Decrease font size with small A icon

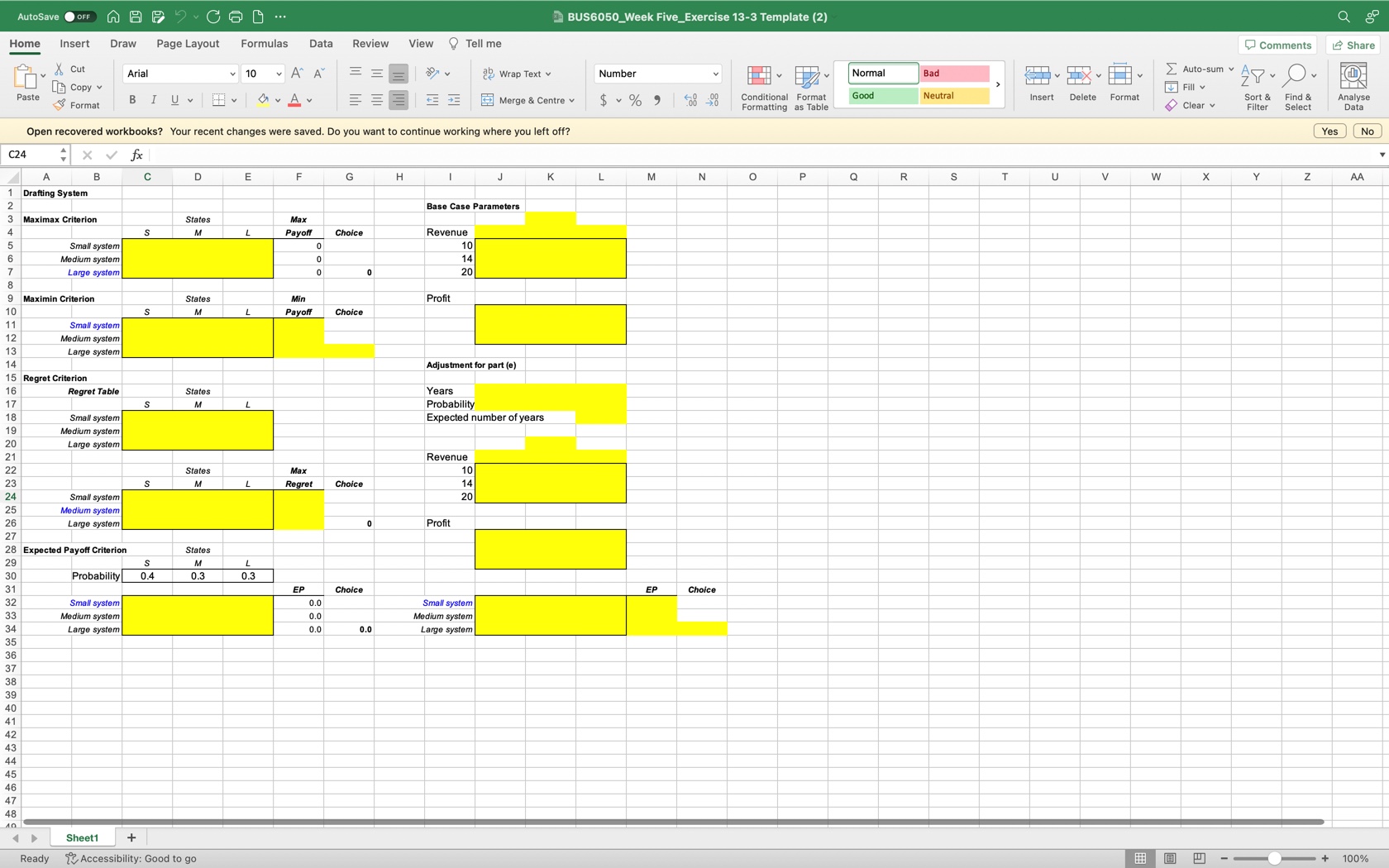click(318, 74)
